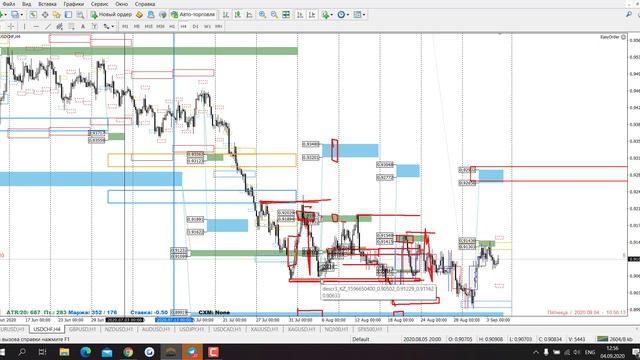Select the text label tool
640x360 pixels.
(94, 26)
